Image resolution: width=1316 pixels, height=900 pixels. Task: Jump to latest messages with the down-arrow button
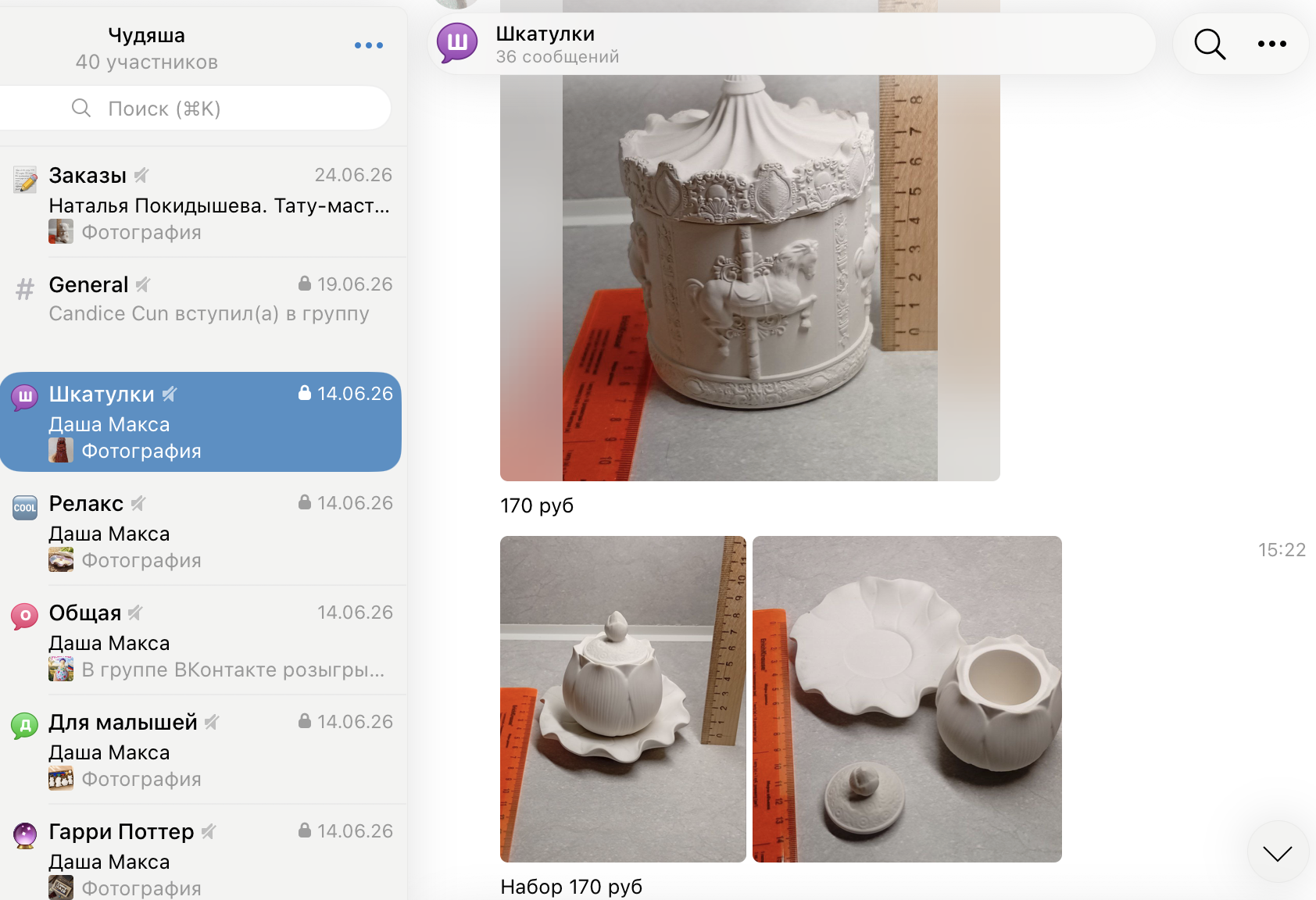(x=1278, y=852)
